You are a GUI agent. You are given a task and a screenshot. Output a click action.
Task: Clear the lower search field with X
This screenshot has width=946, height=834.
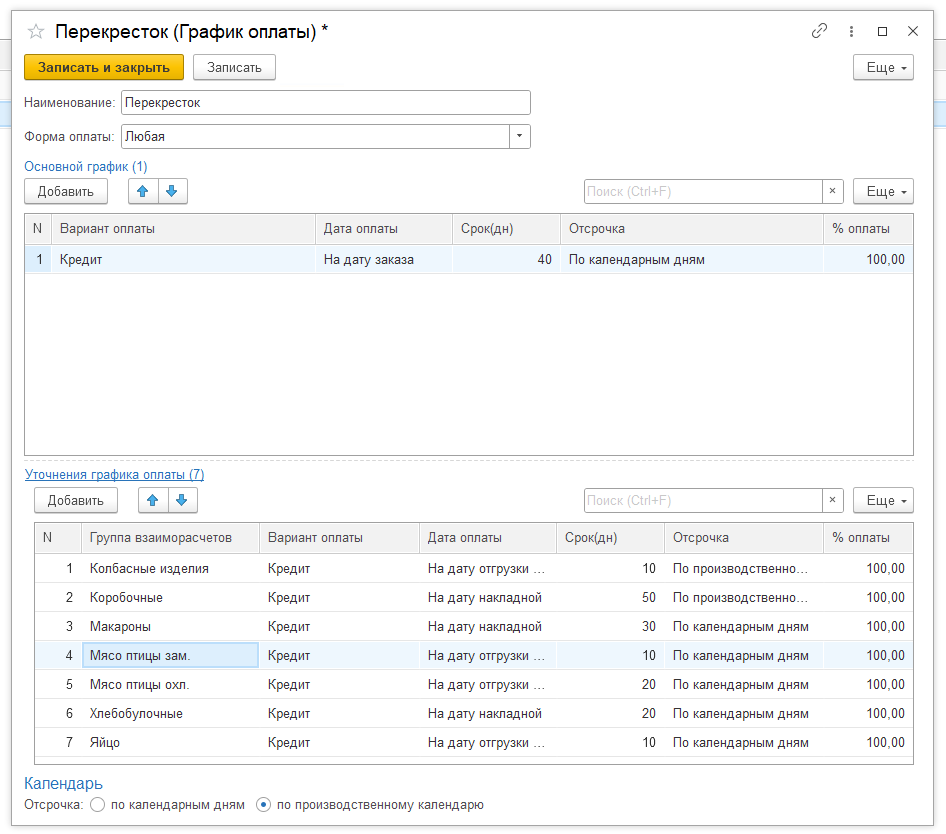833,500
